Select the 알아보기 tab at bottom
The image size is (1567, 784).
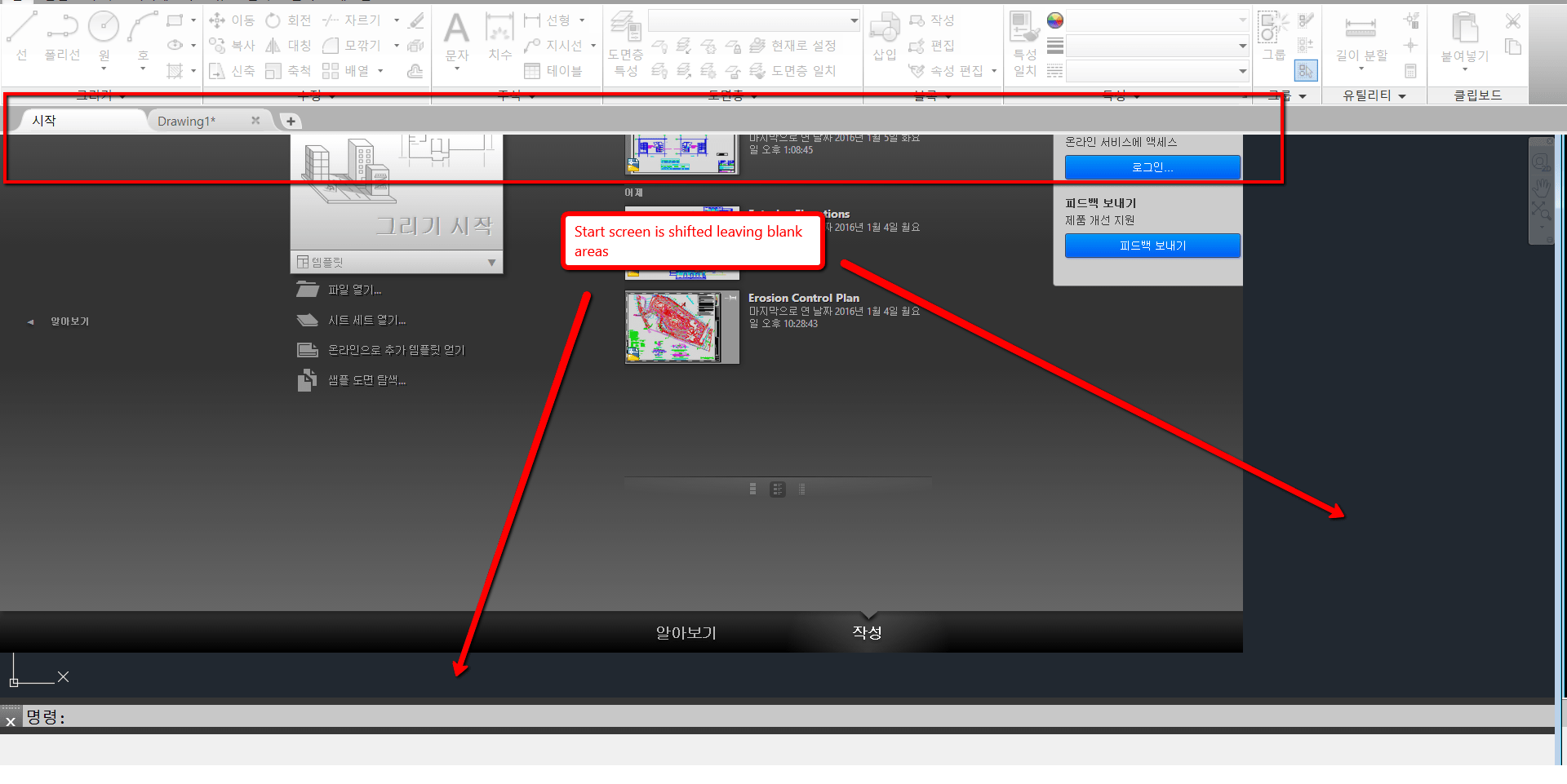click(686, 632)
